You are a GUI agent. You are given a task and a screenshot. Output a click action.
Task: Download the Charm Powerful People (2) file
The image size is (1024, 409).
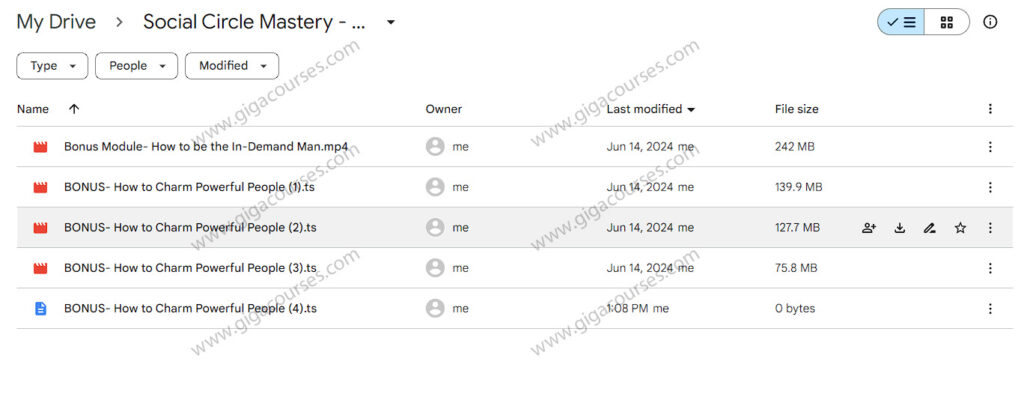900,228
